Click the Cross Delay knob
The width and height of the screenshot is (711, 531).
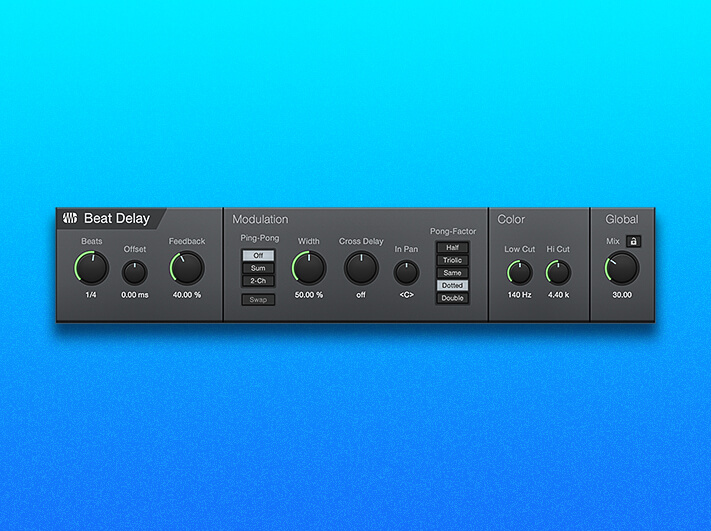click(x=361, y=268)
